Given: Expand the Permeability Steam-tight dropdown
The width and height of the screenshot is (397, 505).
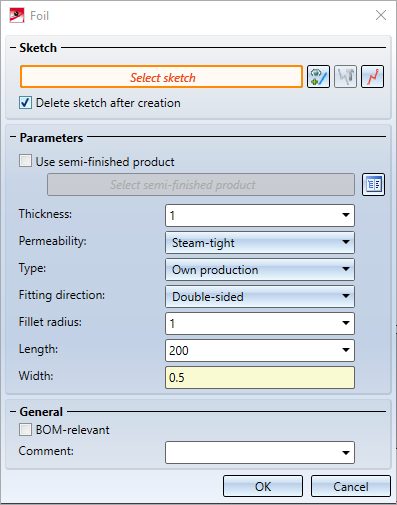Looking at the screenshot, I should (346, 242).
